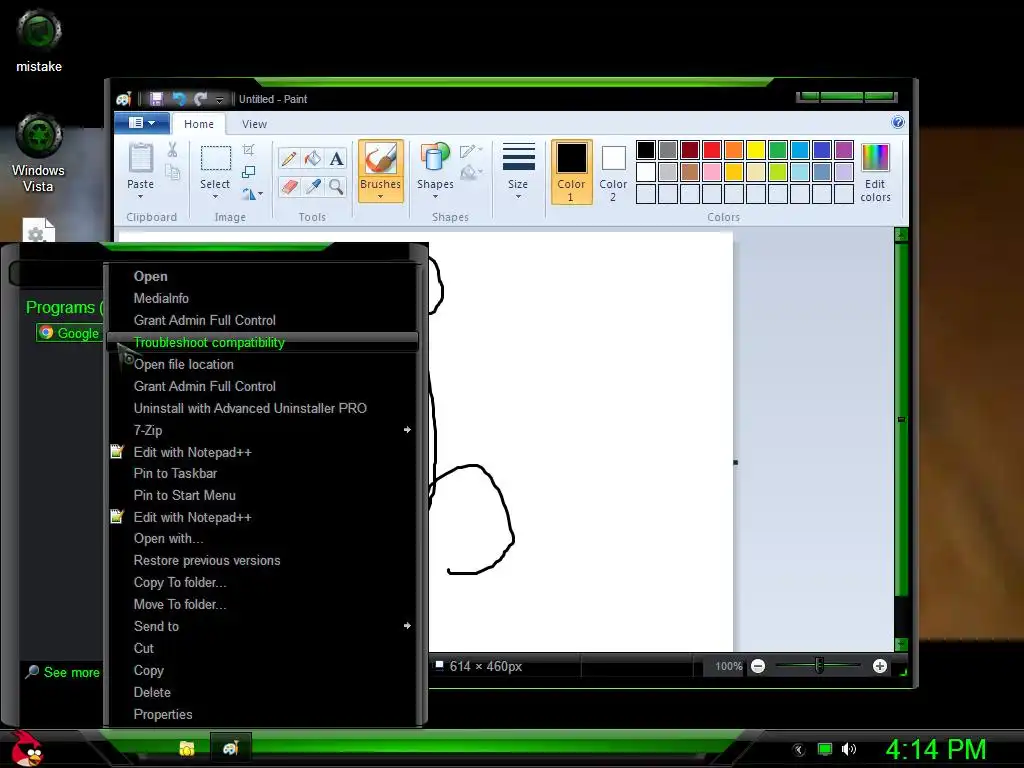Select the Color picker eyedropper tool
1024x768 pixels.
coord(313,187)
